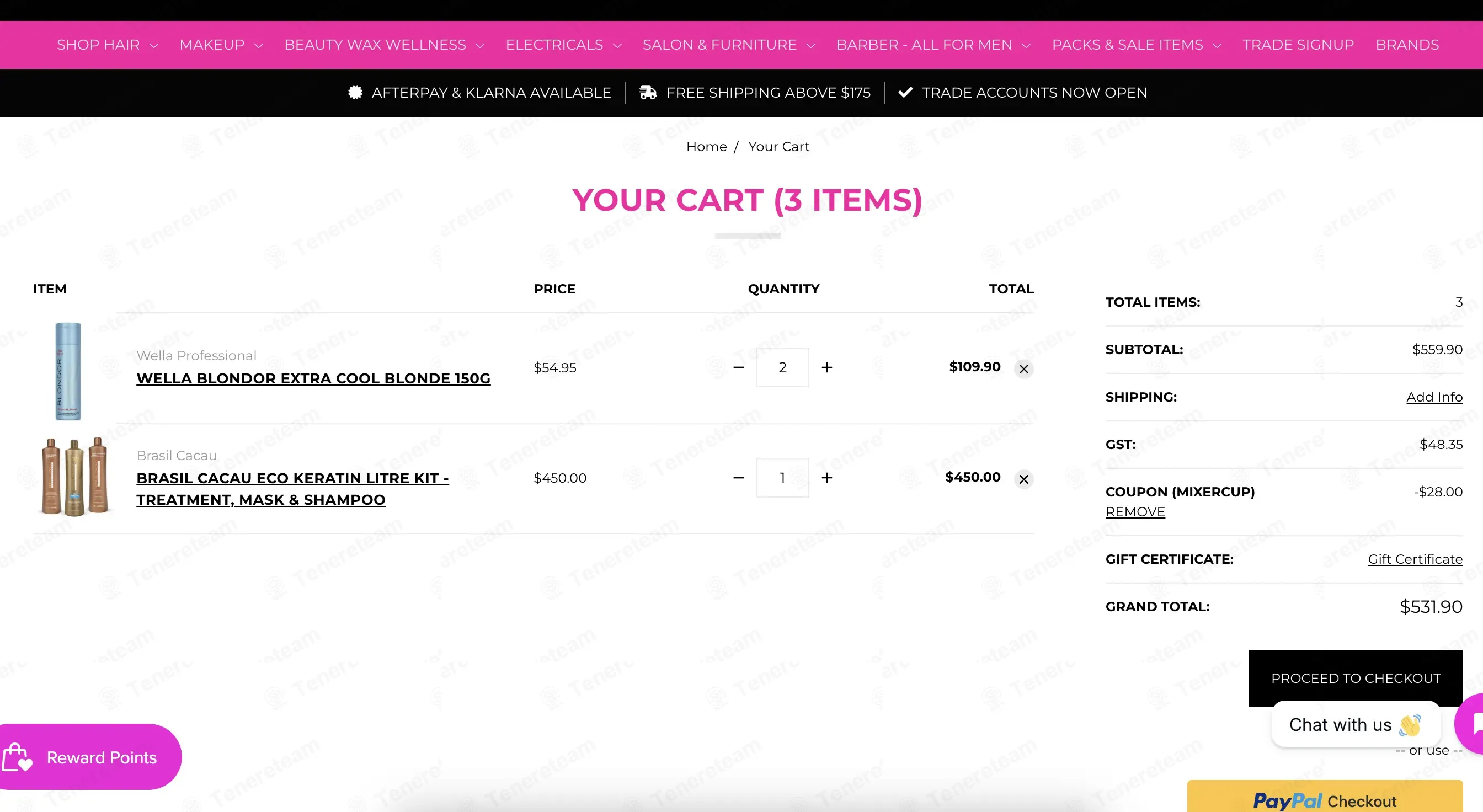Decrease Brasil Cacau kit quantity with minus icon

(x=739, y=478)
